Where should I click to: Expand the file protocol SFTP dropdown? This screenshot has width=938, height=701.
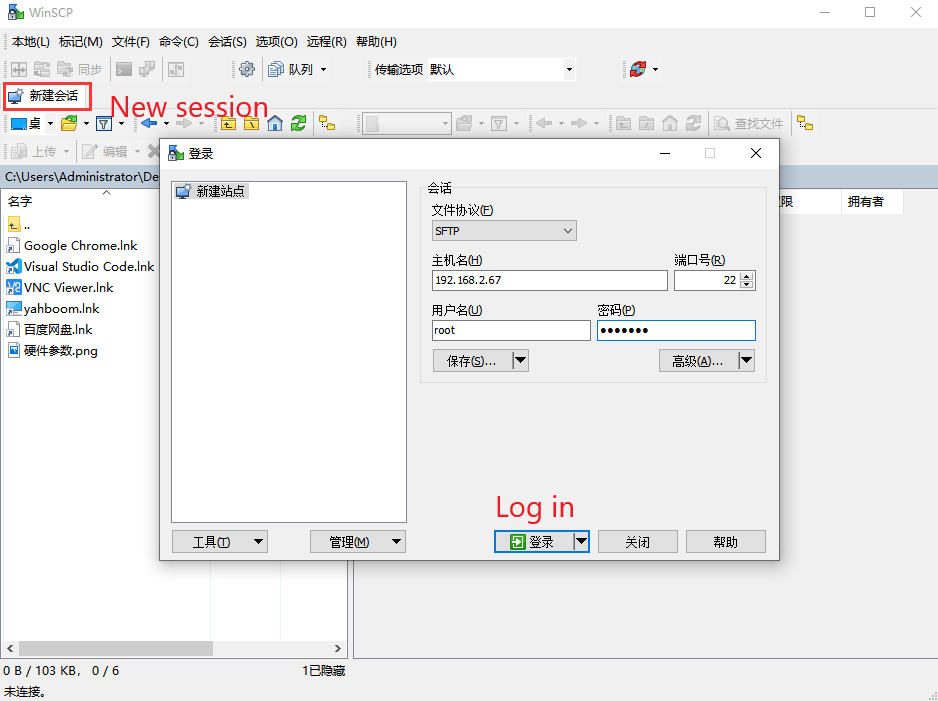[x=504, y=231]
